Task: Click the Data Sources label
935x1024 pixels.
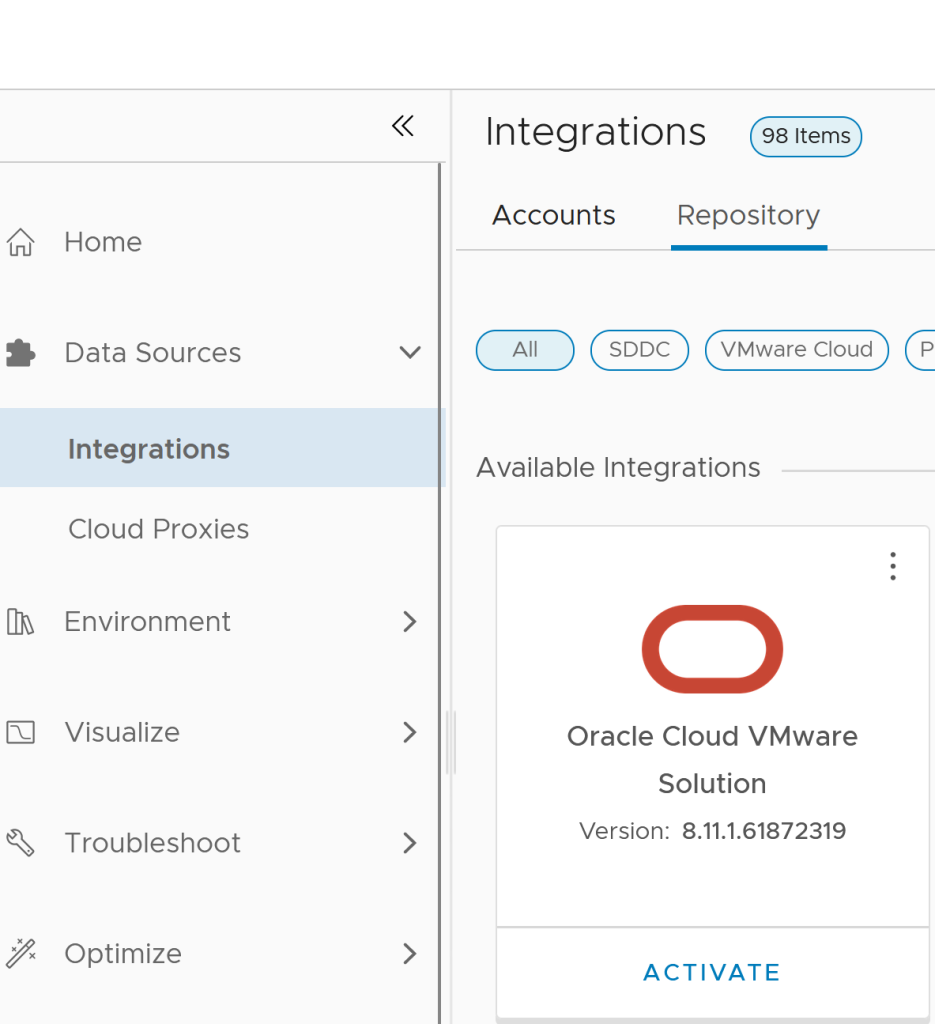Action: coord(153,353)
